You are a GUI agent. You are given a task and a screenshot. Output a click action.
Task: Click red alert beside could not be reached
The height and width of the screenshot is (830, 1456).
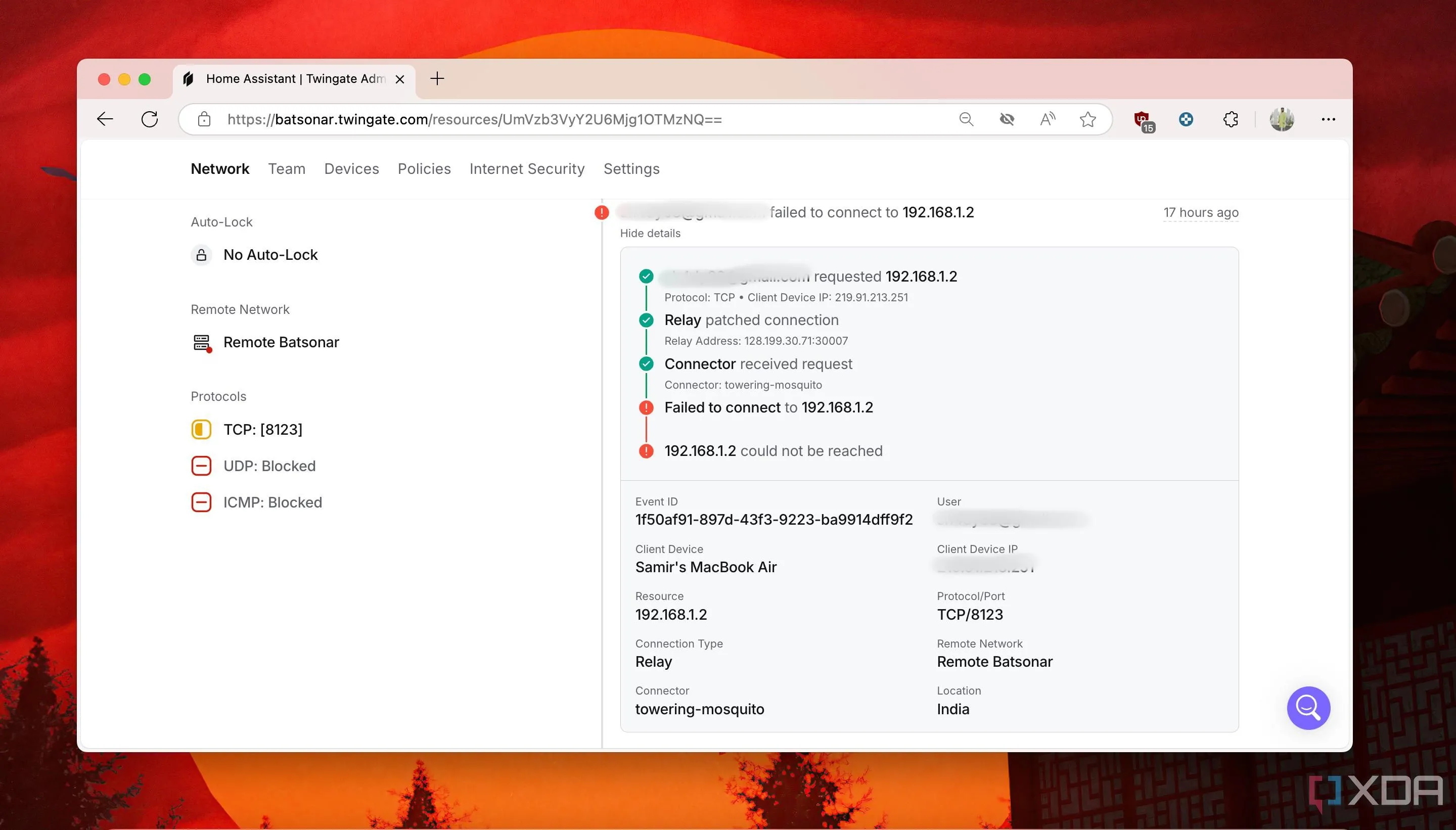646,451
